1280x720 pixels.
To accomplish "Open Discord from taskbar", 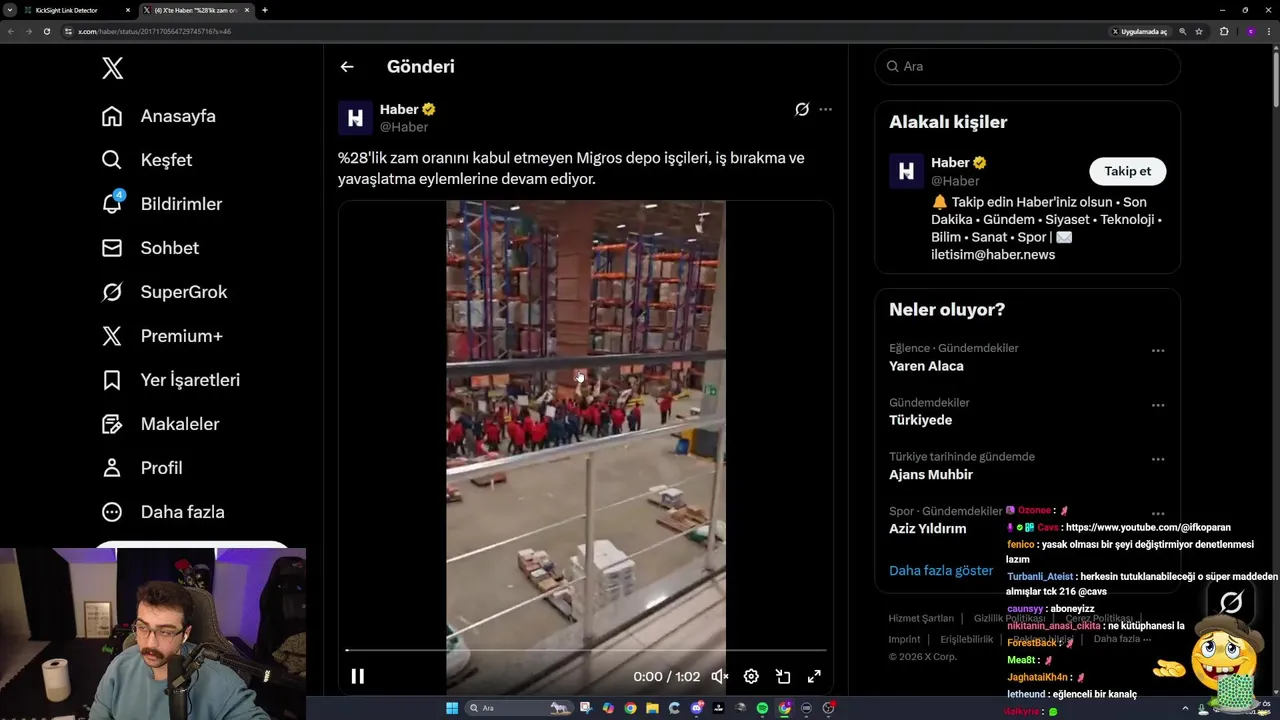I will 697,708.
